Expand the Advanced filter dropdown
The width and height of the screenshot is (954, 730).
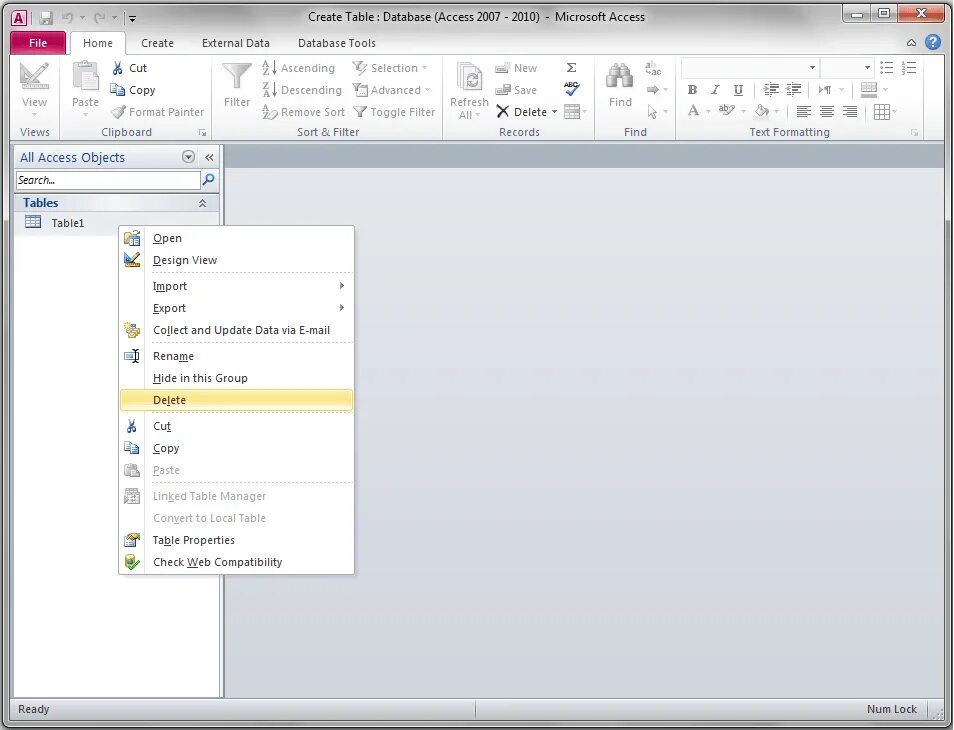click(x=427, y=90)
